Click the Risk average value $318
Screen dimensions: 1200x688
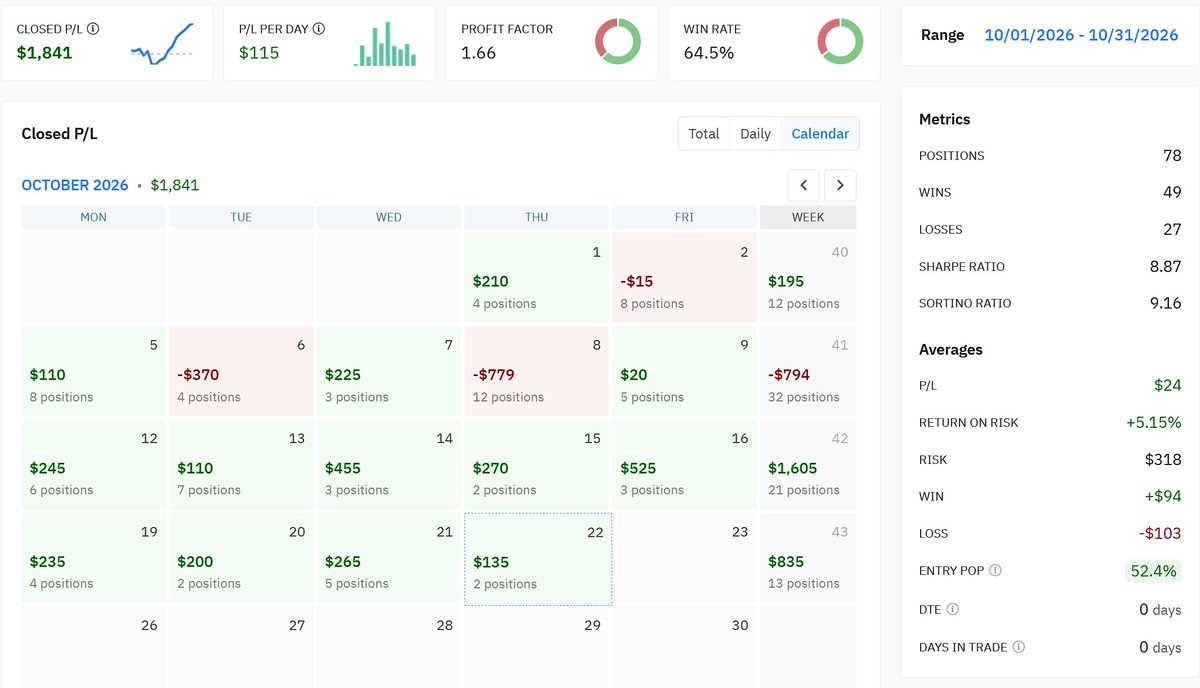[x=1163, y=459]
